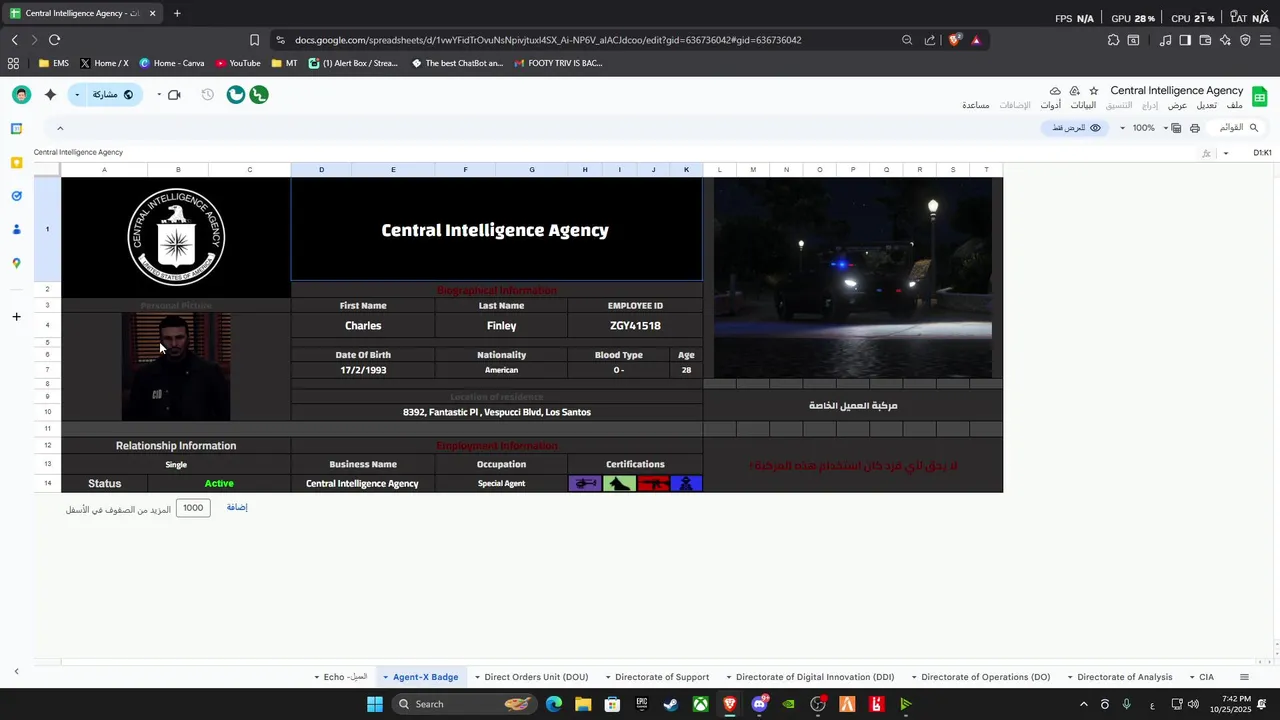Start a Meet call with camera icon

(x=174, y=95)
